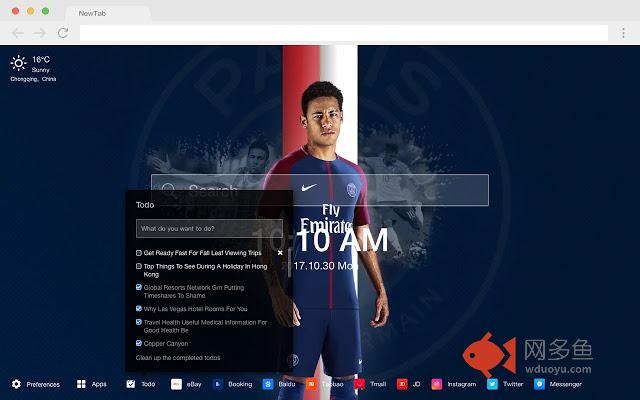Open the JD shortcut icon

click(x=402, y=384)
